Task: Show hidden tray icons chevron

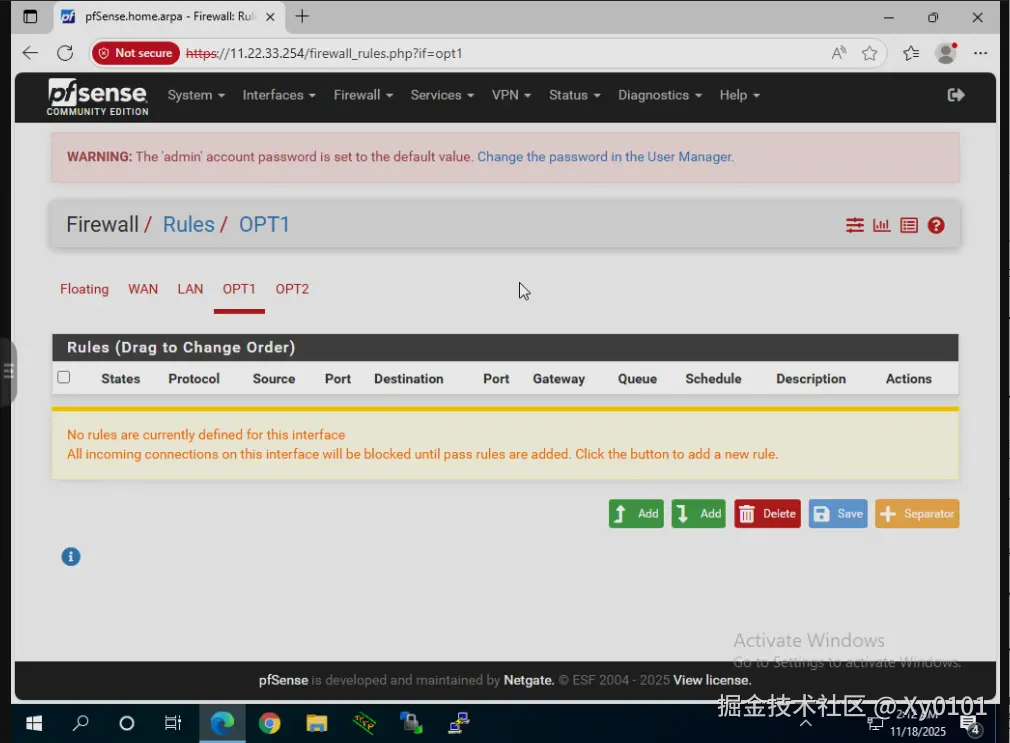Action: click(805, 723)
